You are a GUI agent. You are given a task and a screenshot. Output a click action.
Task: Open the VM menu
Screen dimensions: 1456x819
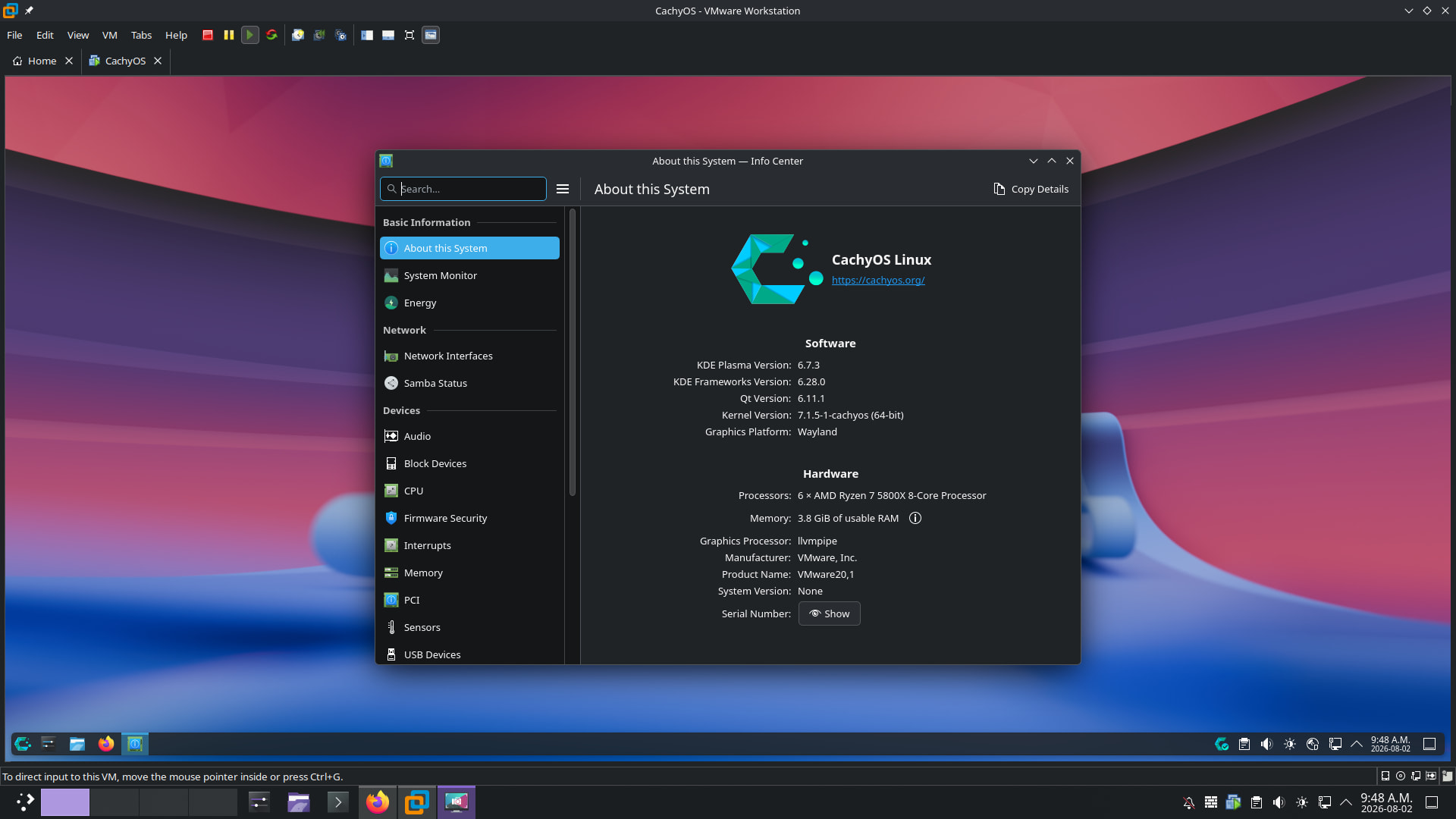click(110, 35)
